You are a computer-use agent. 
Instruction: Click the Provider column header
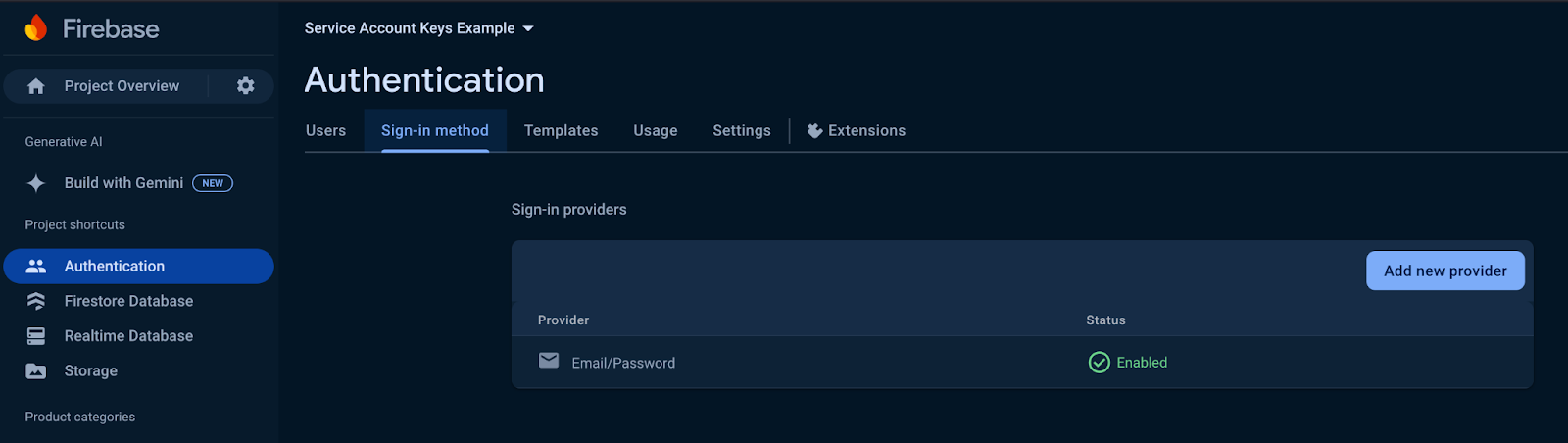pos(563,320)
